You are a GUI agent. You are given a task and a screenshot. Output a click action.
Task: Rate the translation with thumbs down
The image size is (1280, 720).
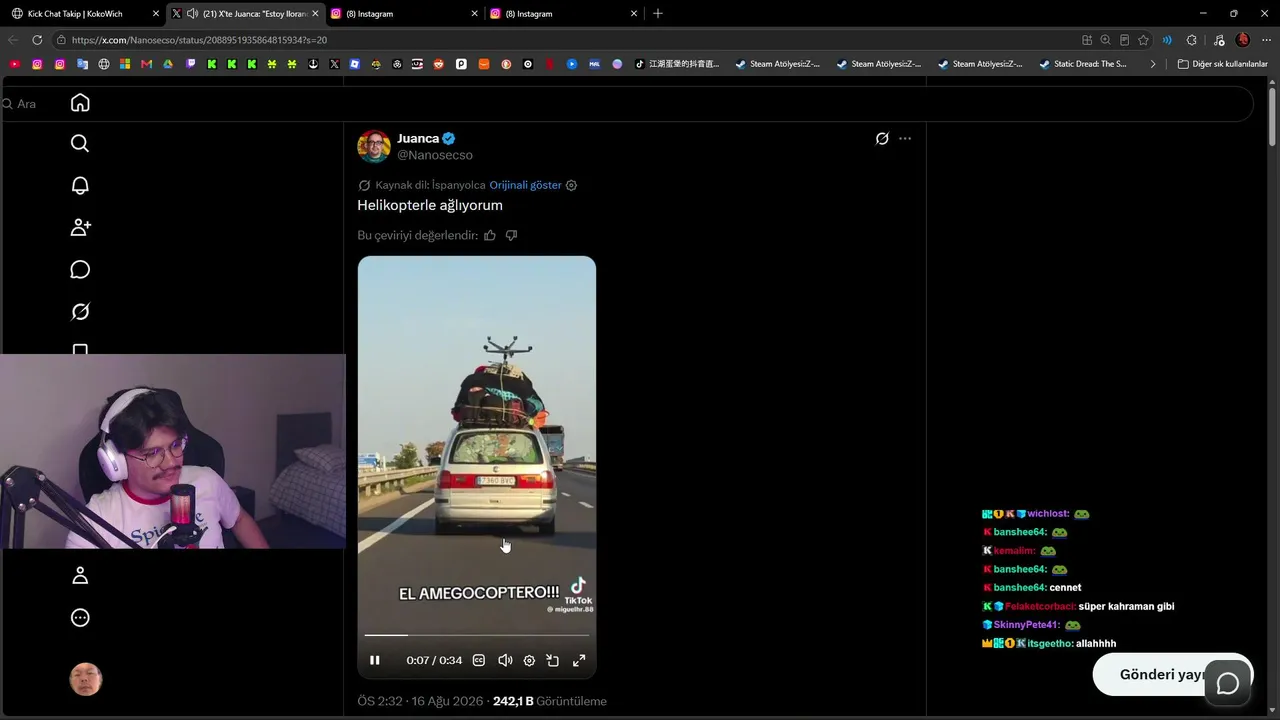511,235
